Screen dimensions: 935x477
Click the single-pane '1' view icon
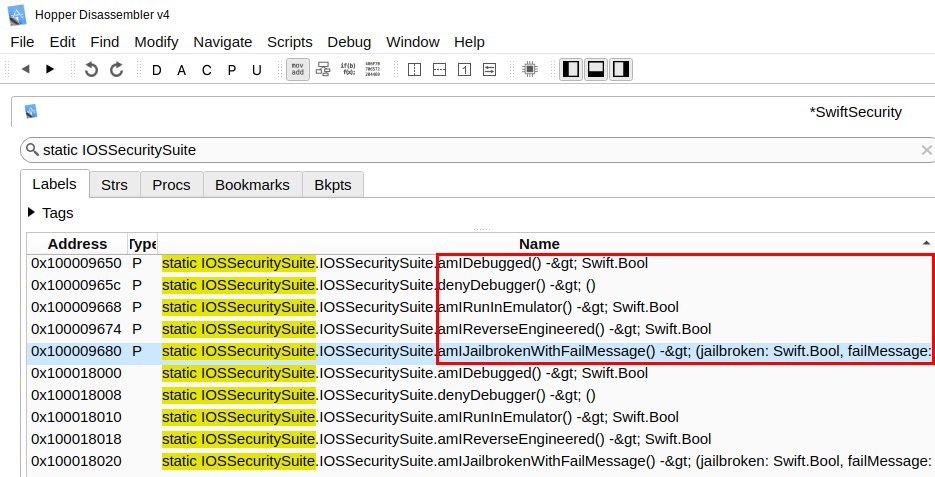click(465, 69)
